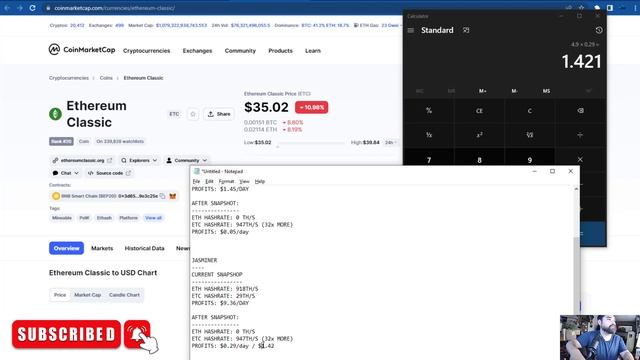The image size is (640, 360).
Task: Open Notepad Help menu
Action: (x=260, y=181)
